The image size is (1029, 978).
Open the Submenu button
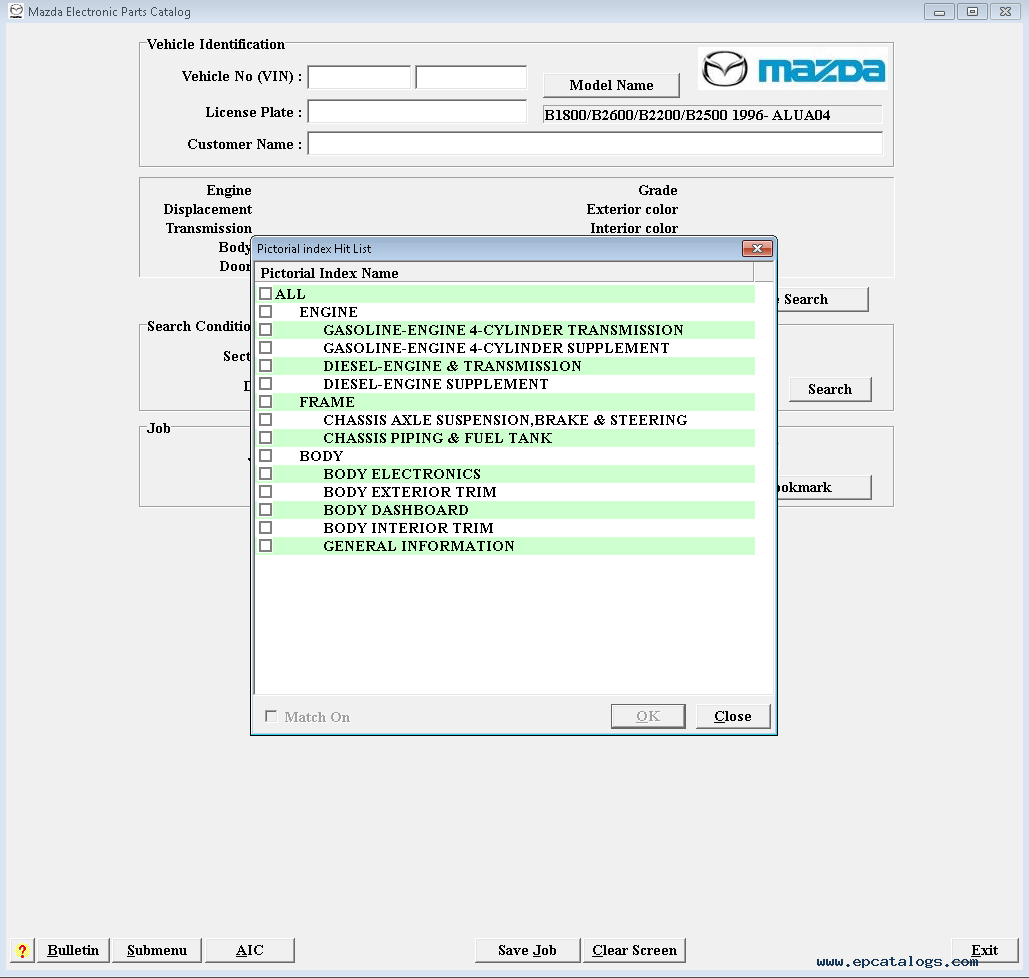pyautogui.click(x=156, y=950)
